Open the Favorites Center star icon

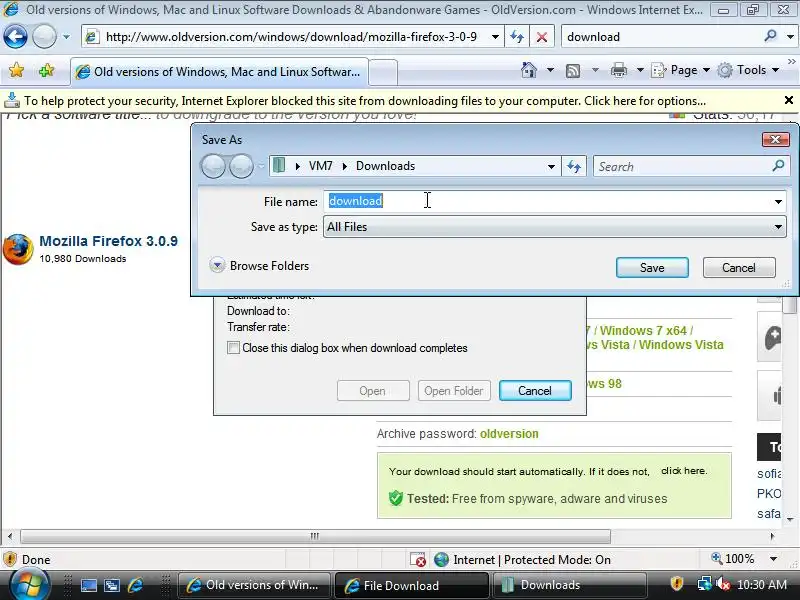[x=16, y=70]
